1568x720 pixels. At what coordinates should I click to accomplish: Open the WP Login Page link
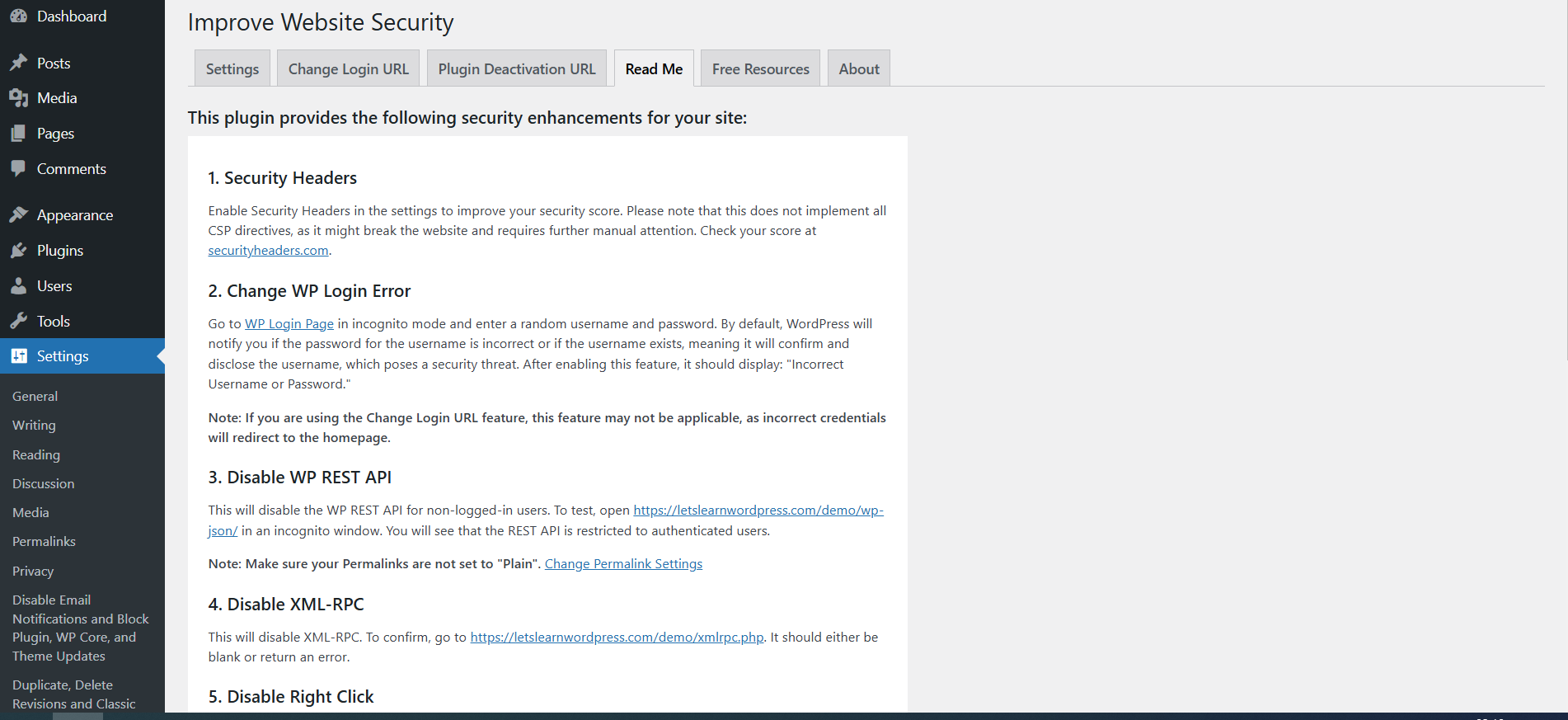tap(289, 324)
